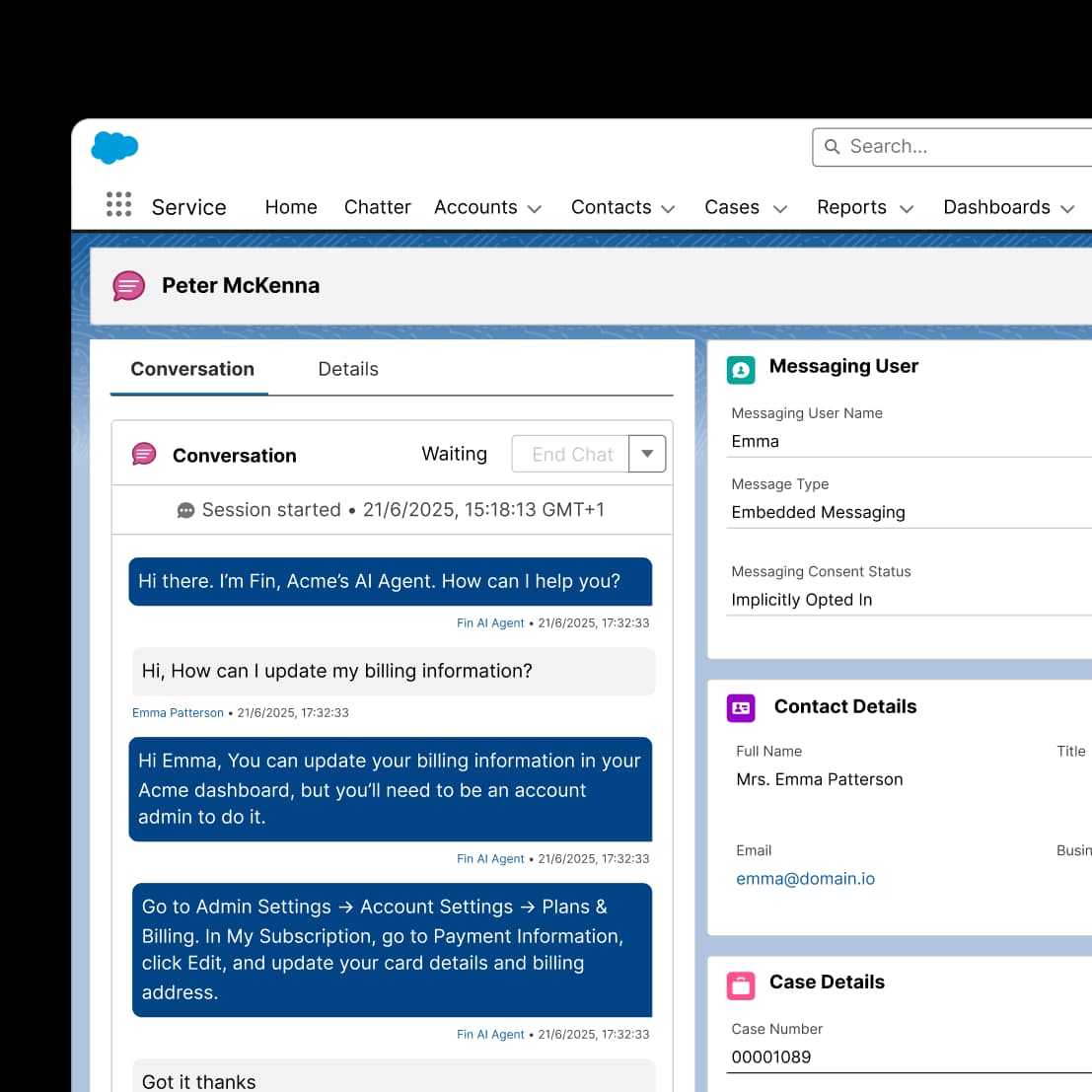
Task: Click the Waiting status label
Action: pos(454,454)
